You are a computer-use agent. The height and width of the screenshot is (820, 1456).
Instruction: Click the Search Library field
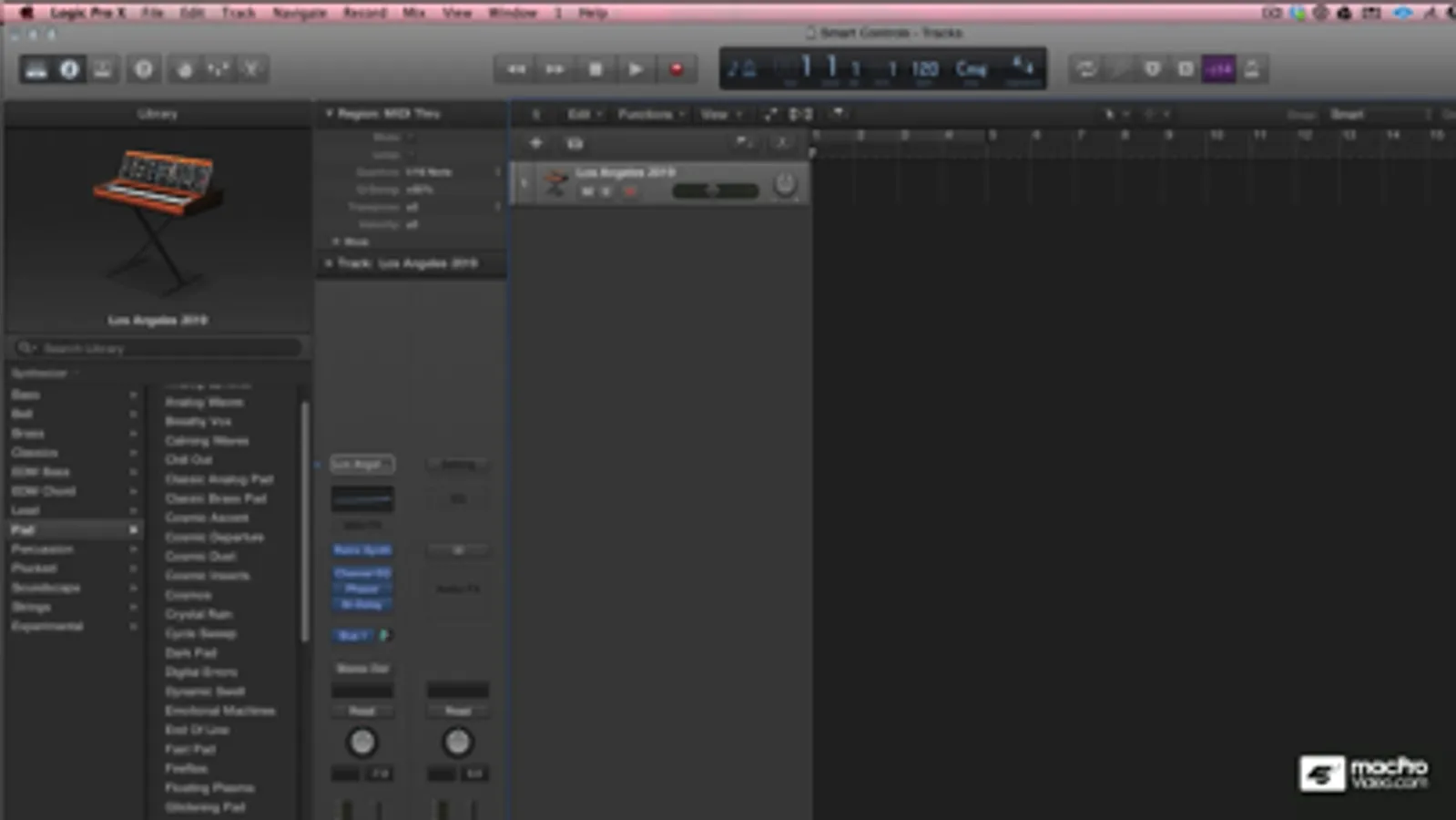coord(158,348)
